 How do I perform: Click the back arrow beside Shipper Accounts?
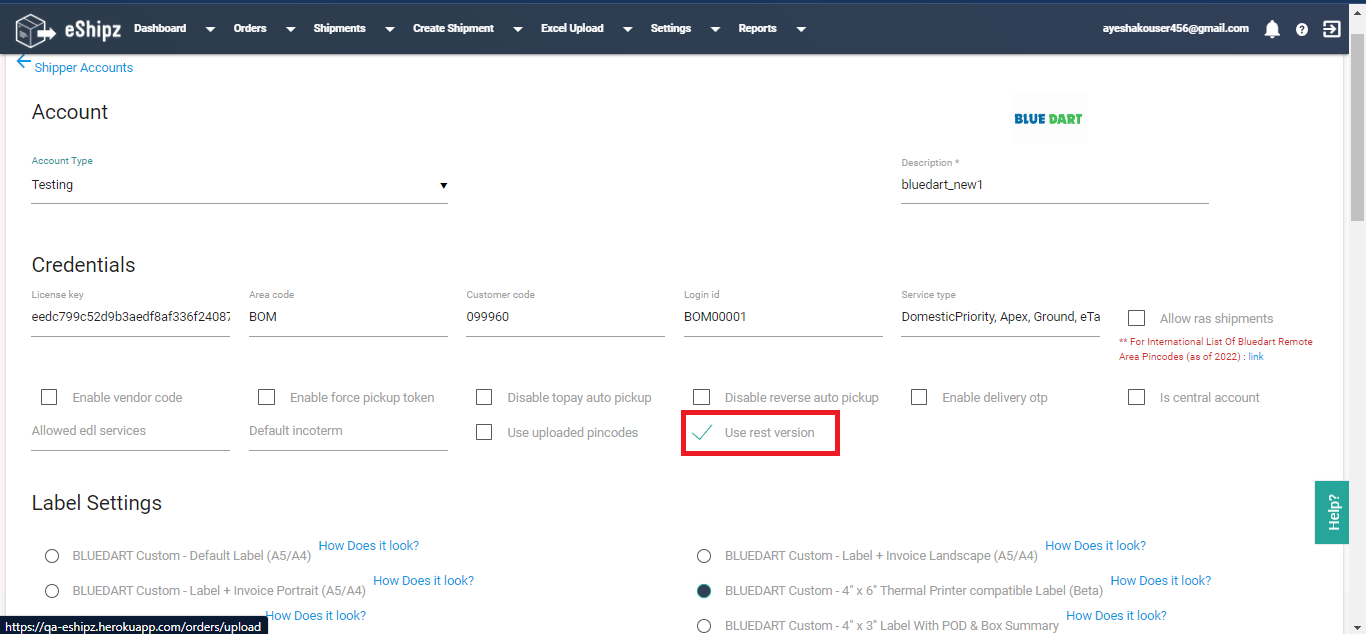click(24, 62)
